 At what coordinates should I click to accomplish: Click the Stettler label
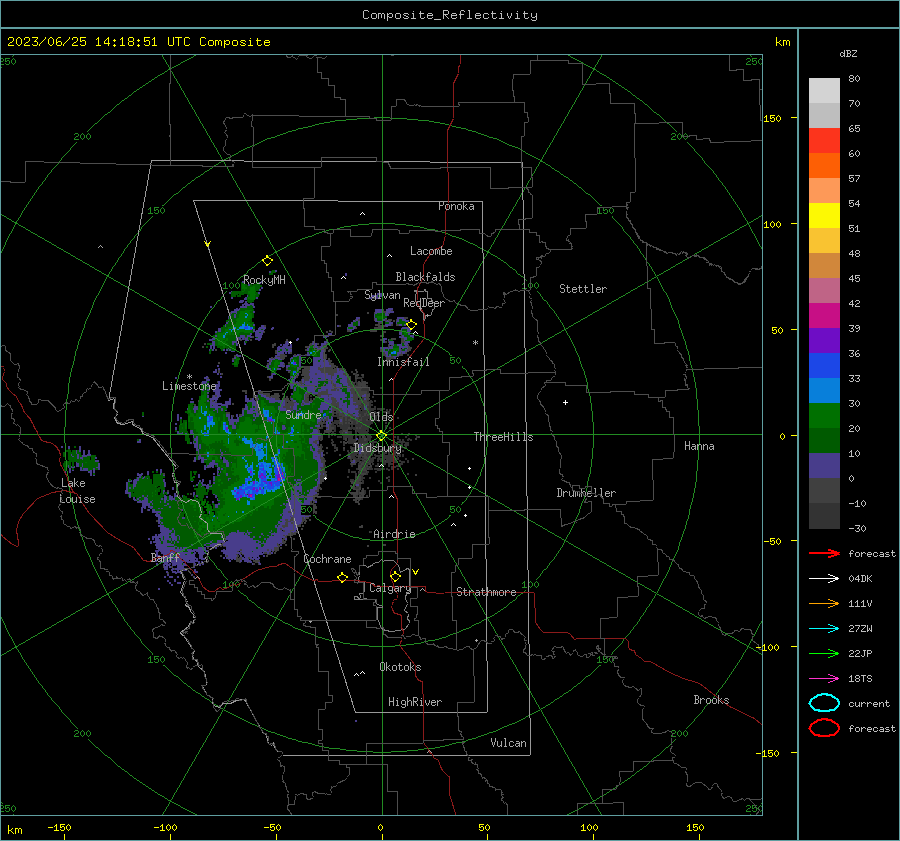pyautogui.click(x=583, y=289)
